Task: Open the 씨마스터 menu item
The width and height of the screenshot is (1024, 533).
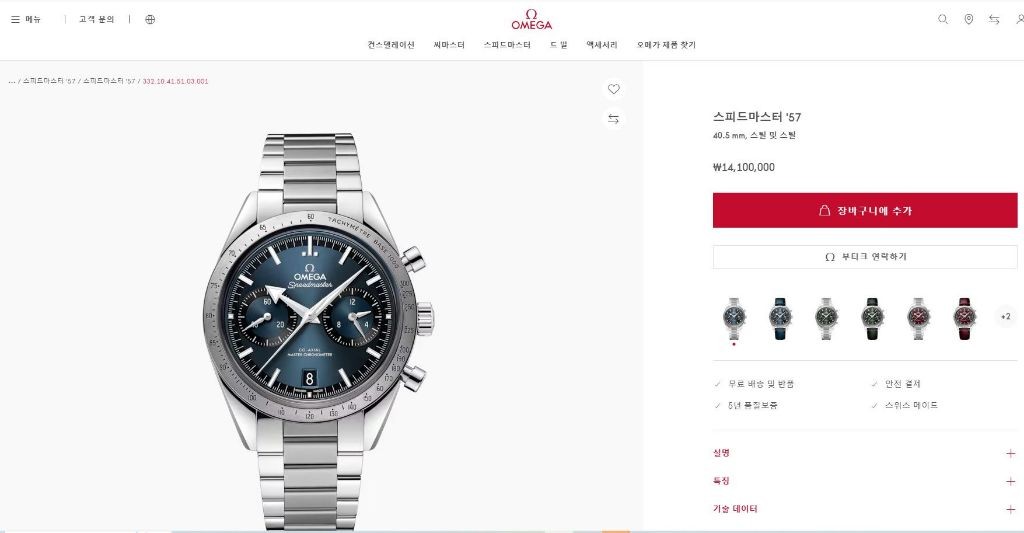Action: 449,45
